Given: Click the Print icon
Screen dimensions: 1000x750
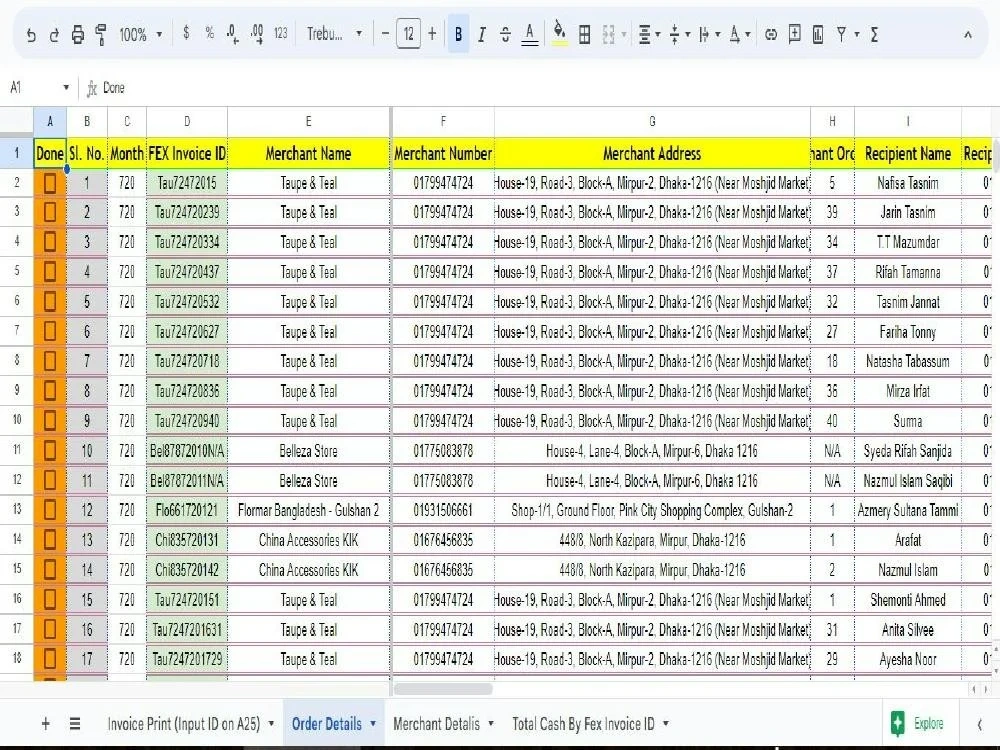Looking at the screenshot, I should click(78, 34).
